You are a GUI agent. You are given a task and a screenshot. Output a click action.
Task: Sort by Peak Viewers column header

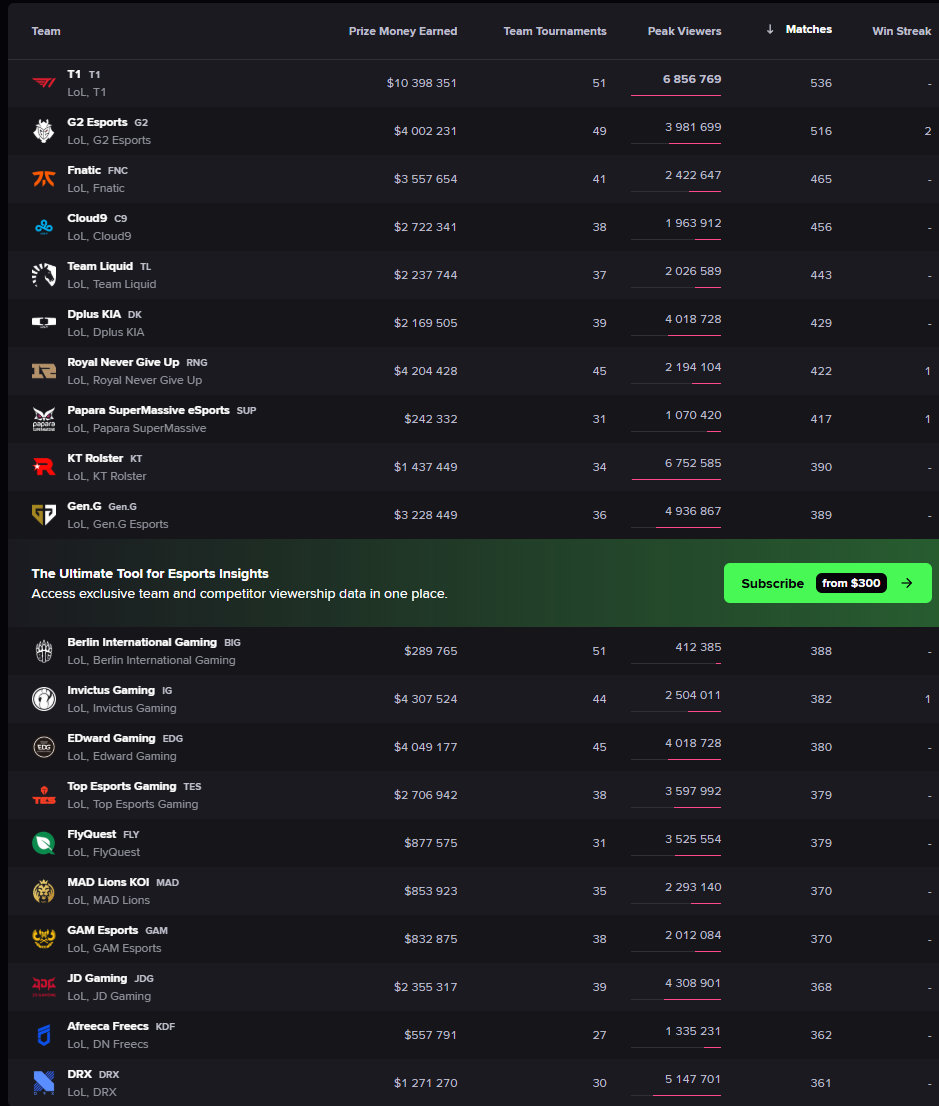(684, 31)
